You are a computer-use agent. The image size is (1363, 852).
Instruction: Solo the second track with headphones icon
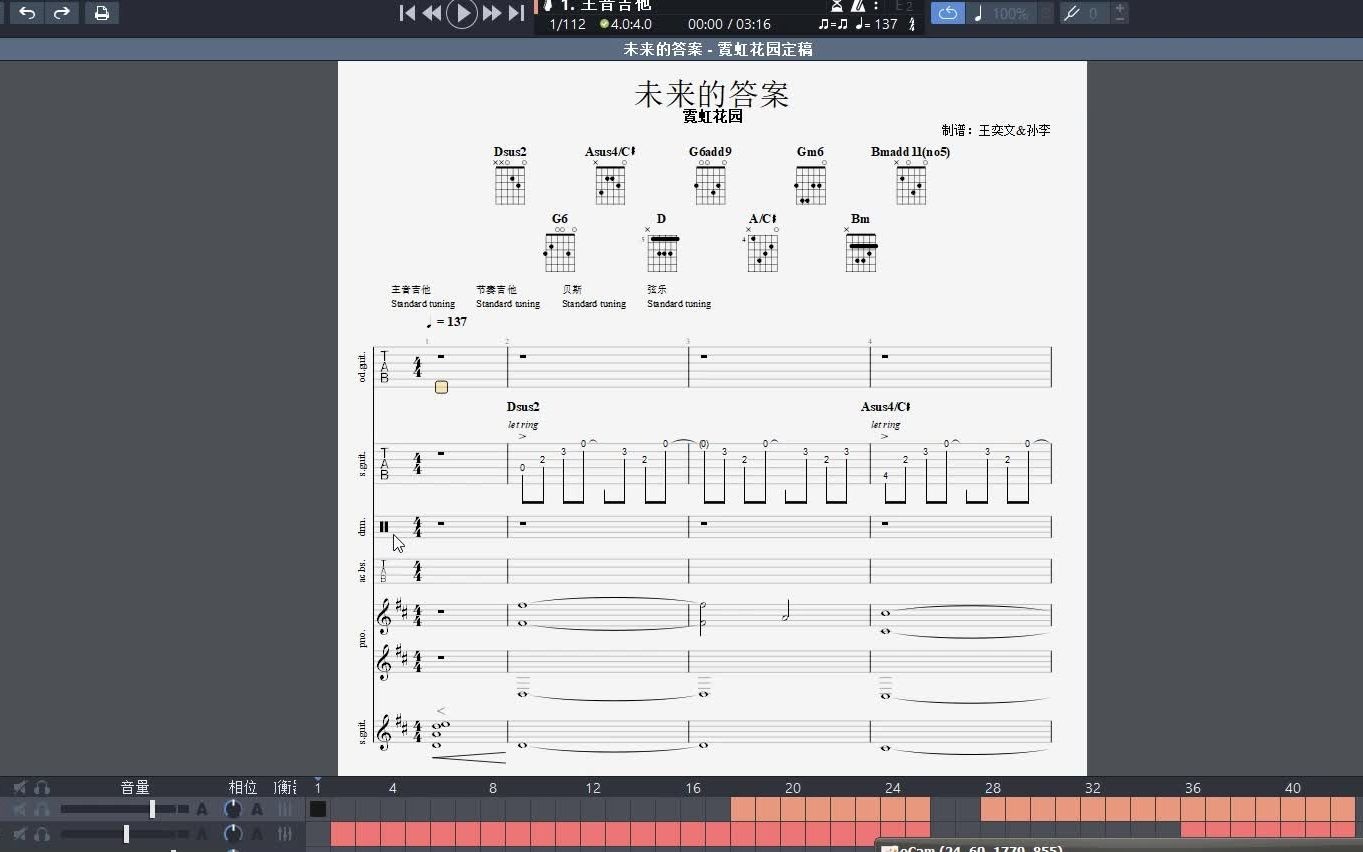click(x=42, y=833)
